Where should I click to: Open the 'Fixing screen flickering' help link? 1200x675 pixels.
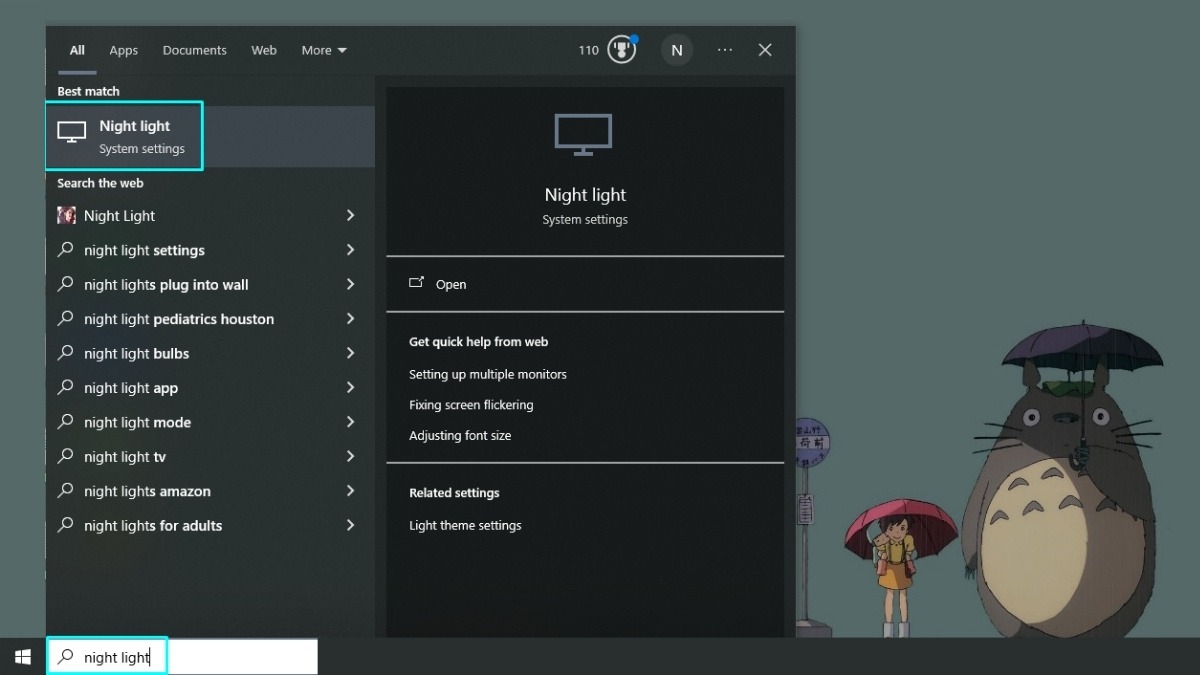(x=471, y=405)
